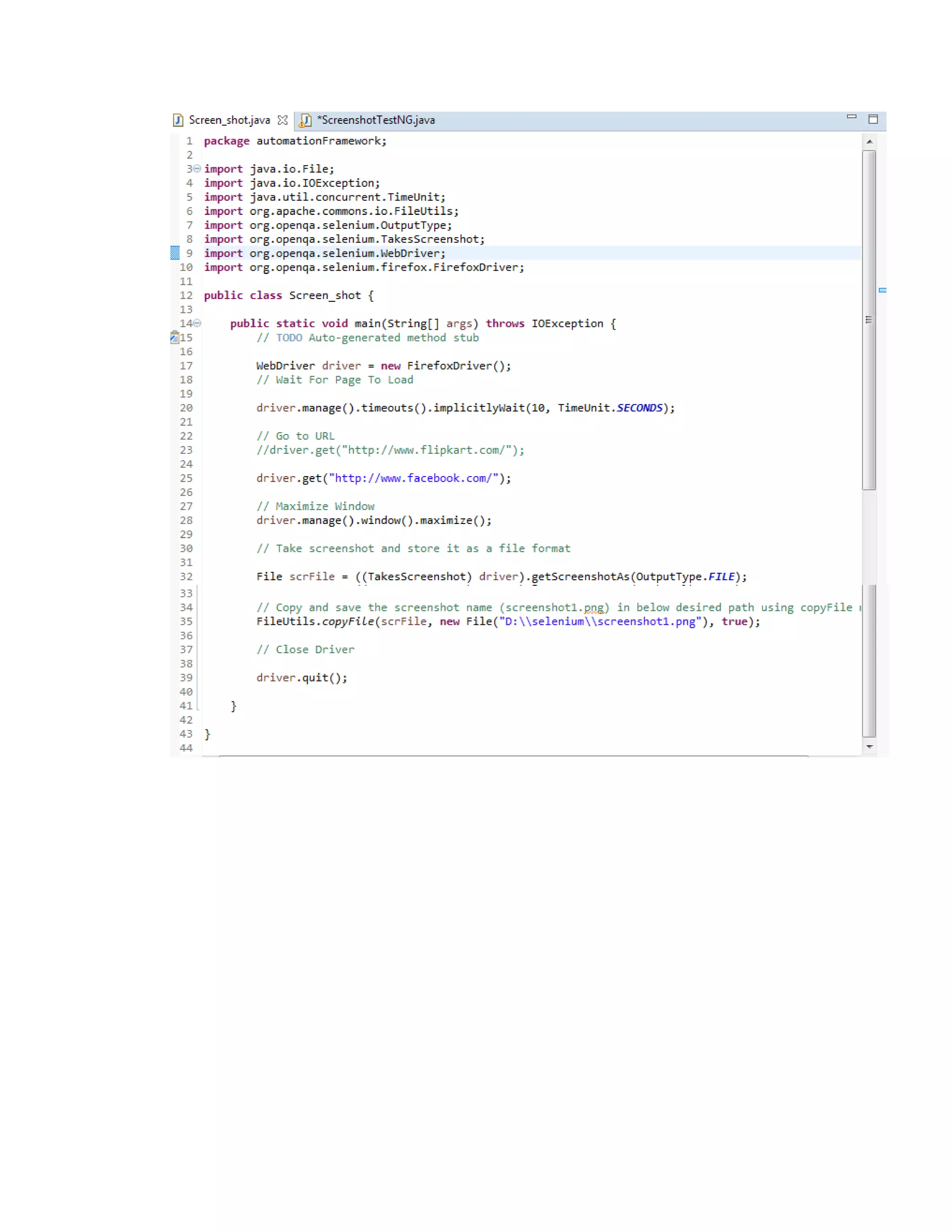Click the line number 12 in the gutter
Image resolution: width=952 pixels, height=1232 pixels.
pyautogui.click(x=186, y=296)
